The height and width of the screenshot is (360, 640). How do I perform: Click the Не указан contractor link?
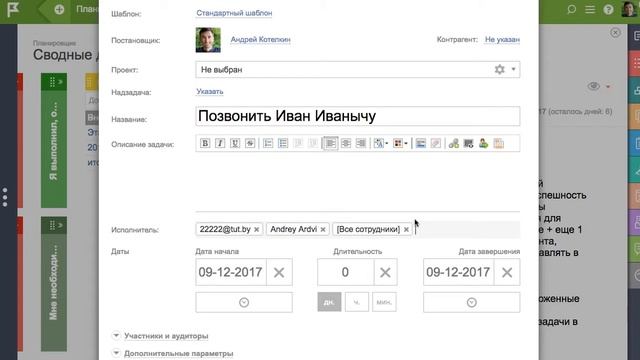502,40
